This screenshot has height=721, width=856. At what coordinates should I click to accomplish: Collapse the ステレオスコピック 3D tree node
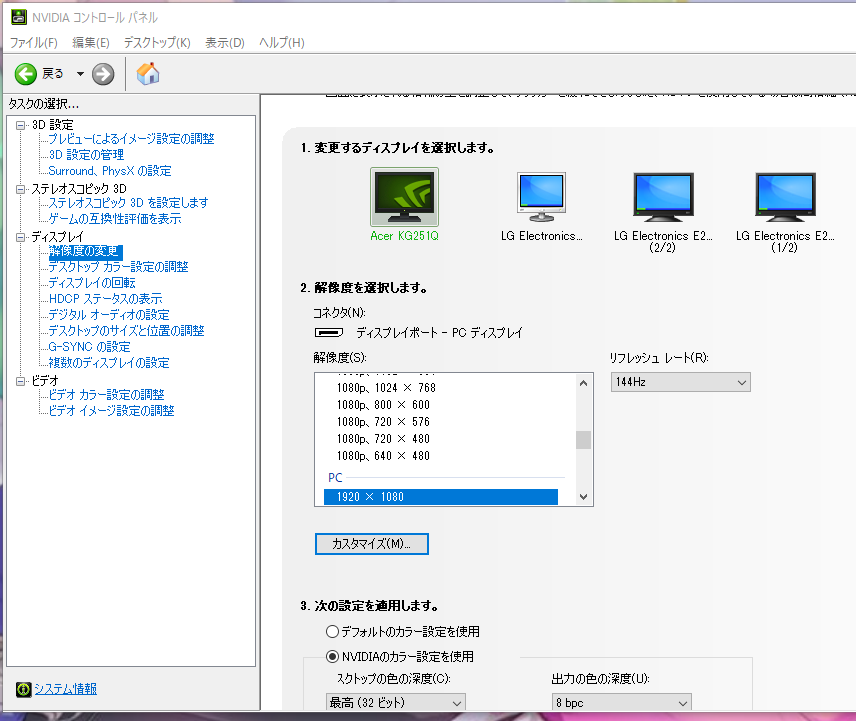coord(20,189)
